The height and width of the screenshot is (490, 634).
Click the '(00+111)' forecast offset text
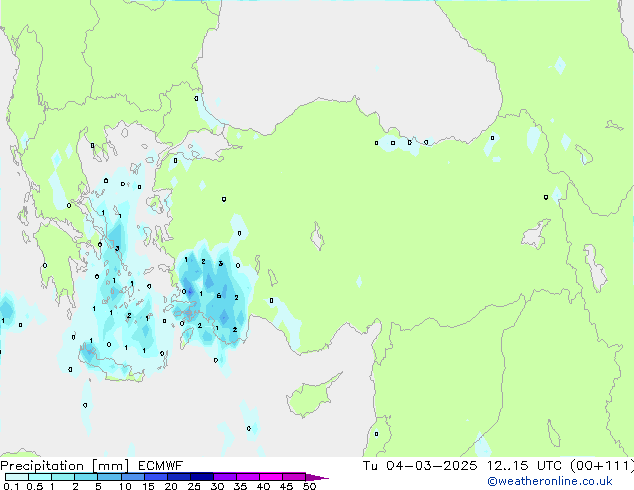[x=602, y=466]
